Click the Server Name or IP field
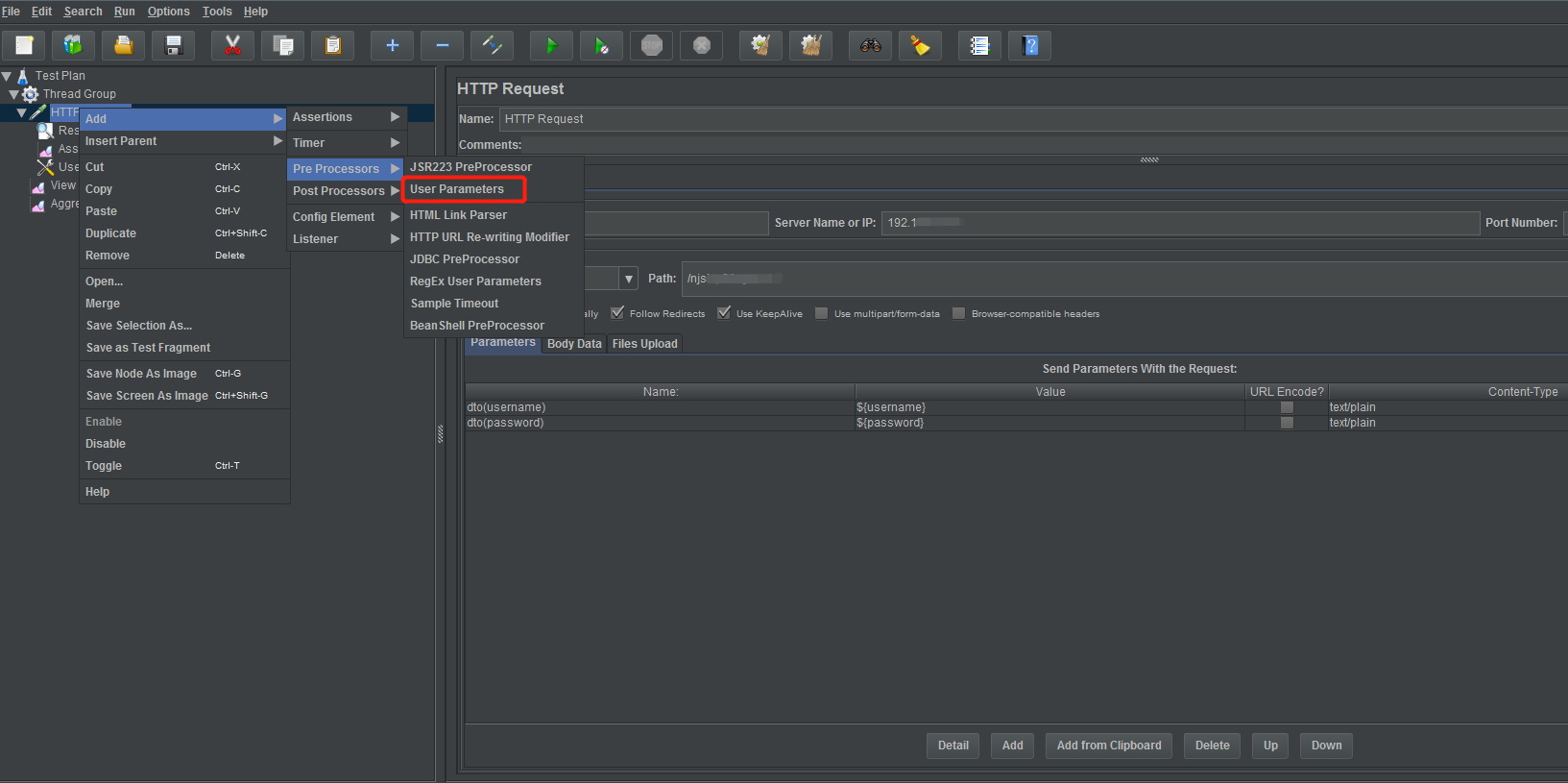 (x=1180, y=223)
